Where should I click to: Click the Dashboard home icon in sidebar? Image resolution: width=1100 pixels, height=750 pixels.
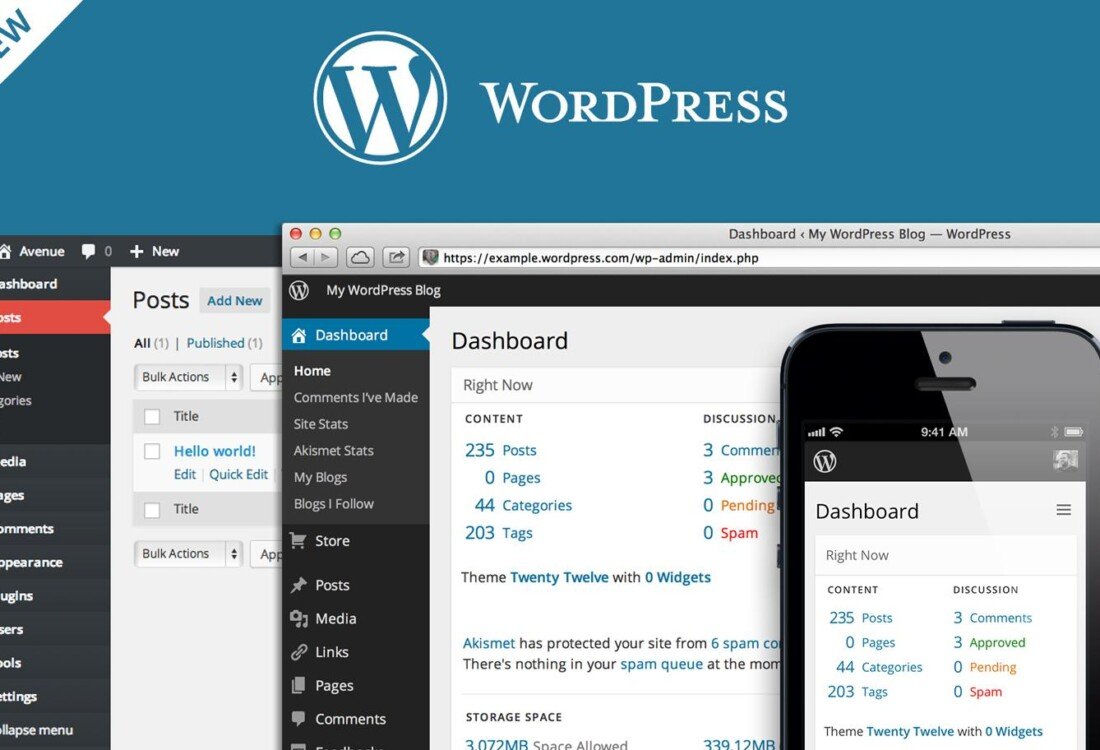click(x=299, y=335)
